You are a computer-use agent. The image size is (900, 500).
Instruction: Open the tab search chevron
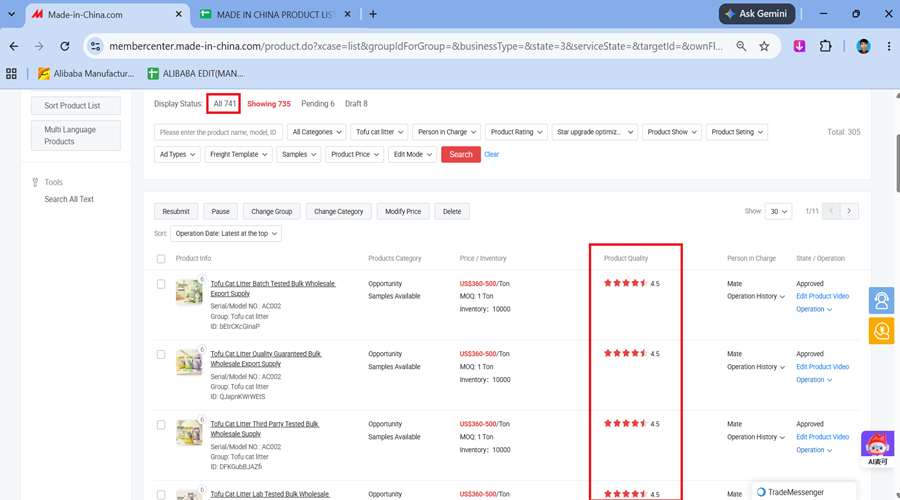pos(11,14)
